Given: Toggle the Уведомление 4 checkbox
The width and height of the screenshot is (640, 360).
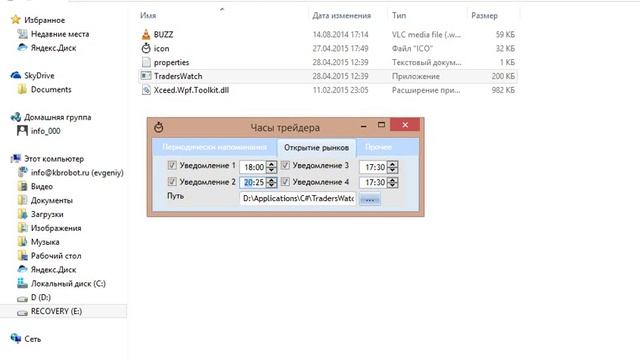Looking at the screenshot, I should [285, 181].
